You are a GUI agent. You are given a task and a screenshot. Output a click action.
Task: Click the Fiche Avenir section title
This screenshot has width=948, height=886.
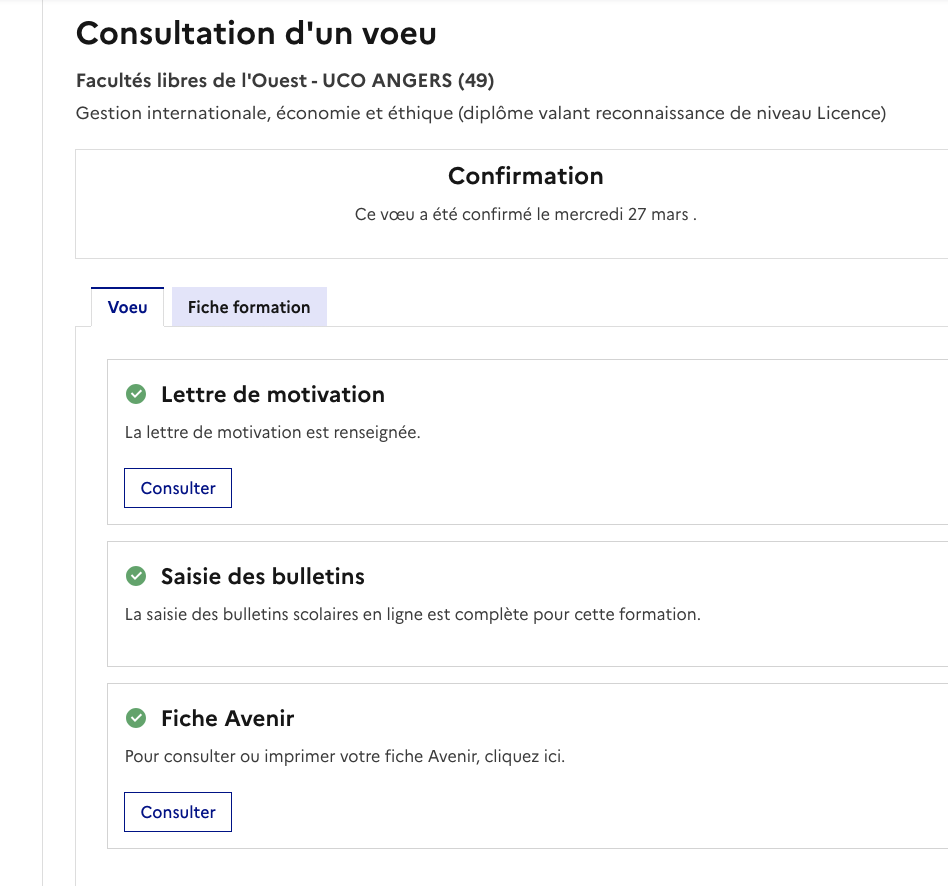227,718
